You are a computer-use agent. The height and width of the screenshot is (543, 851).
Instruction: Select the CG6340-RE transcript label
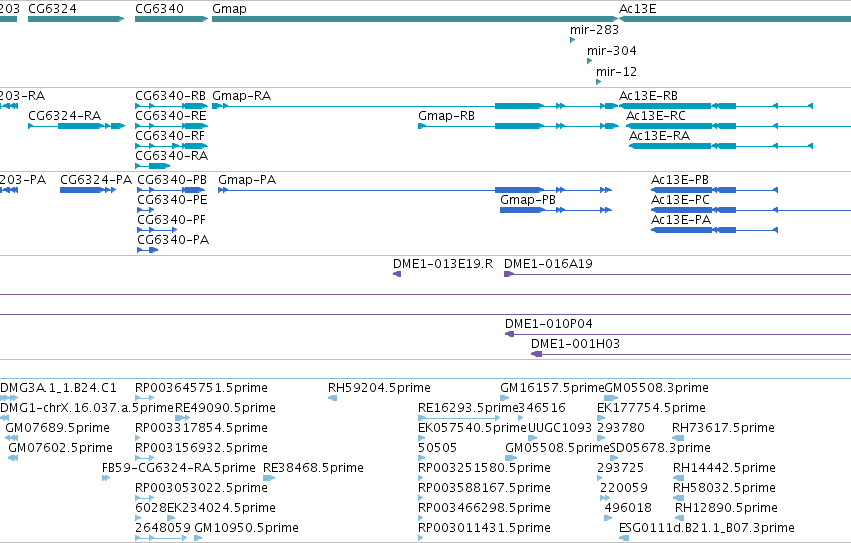pos(170,116)
